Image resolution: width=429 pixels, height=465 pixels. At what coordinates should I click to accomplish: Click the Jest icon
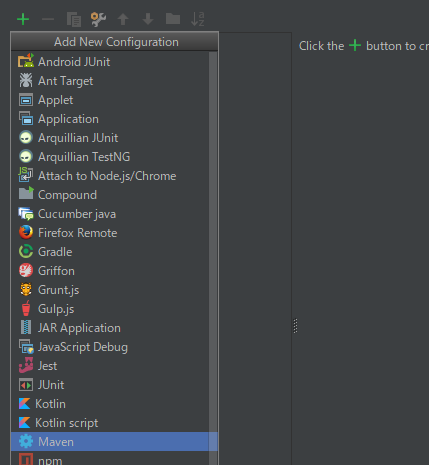(26, 366)
